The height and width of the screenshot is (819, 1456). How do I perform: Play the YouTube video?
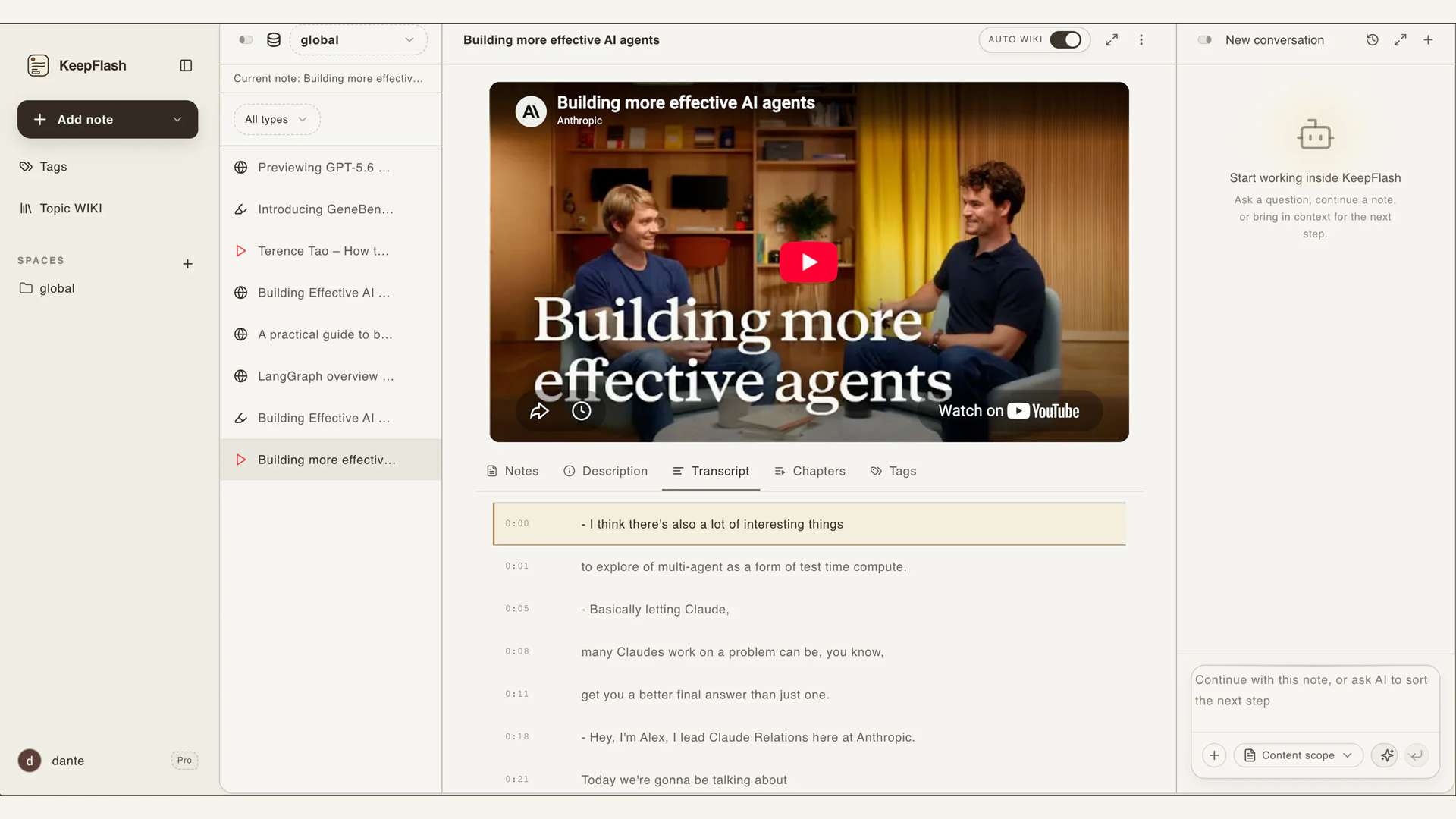coord(808,262)
